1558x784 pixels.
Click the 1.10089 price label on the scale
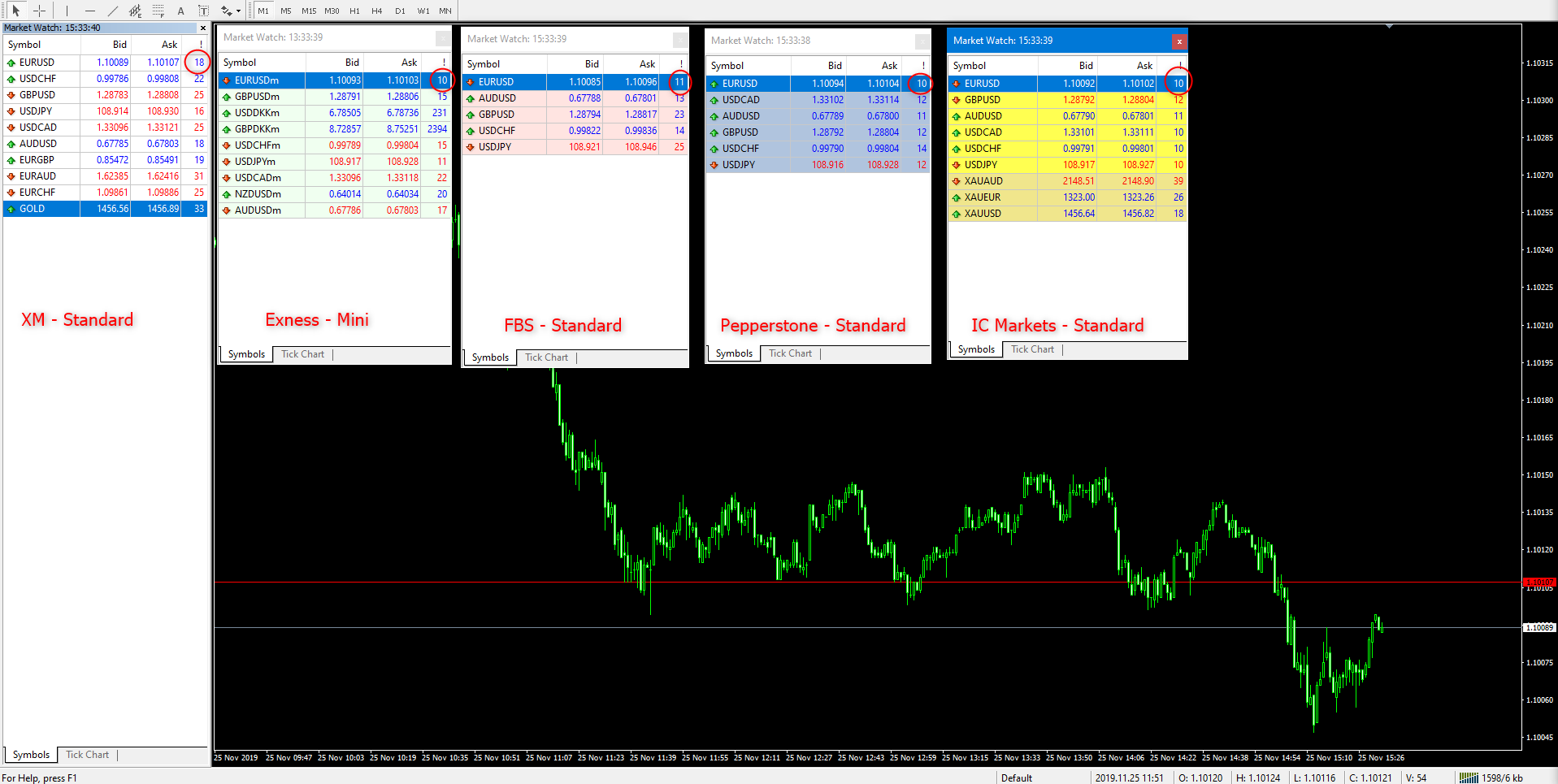[1538, 627]
